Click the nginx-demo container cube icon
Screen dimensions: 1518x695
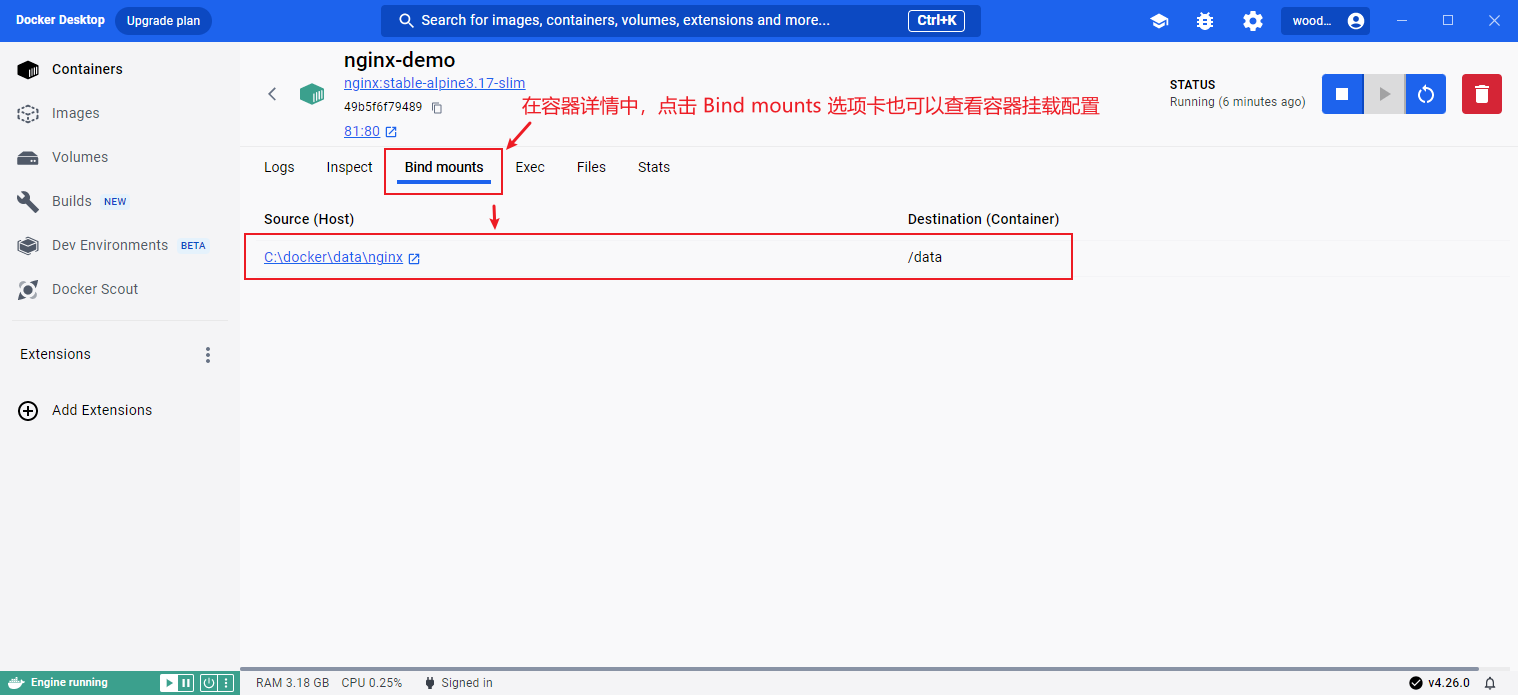pos(313,94)
